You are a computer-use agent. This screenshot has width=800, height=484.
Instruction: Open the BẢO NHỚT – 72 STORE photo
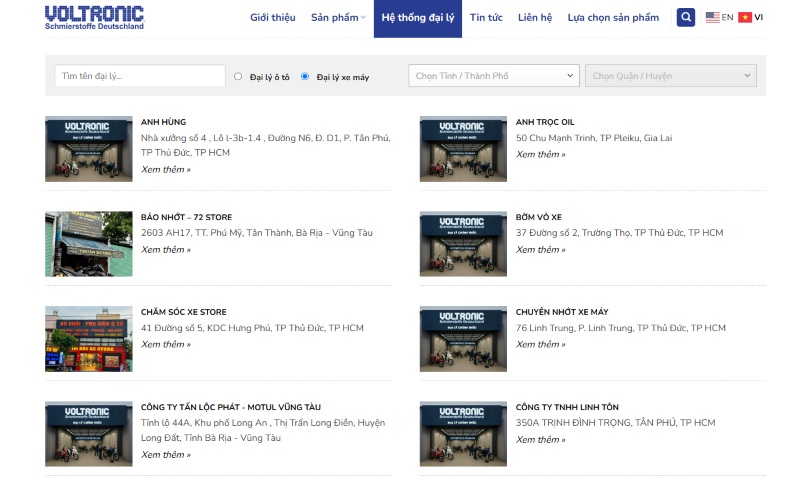click(88, 244)
